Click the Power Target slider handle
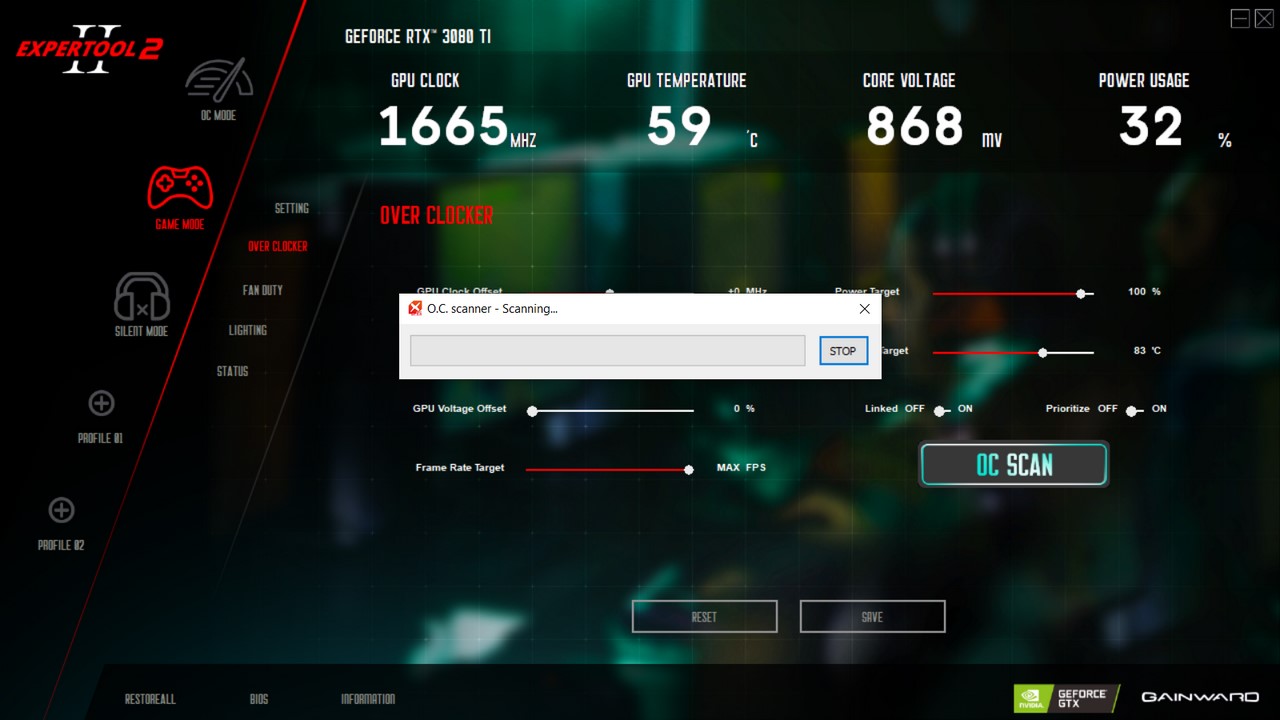The image size is (1280, 720). (1081, 294)
